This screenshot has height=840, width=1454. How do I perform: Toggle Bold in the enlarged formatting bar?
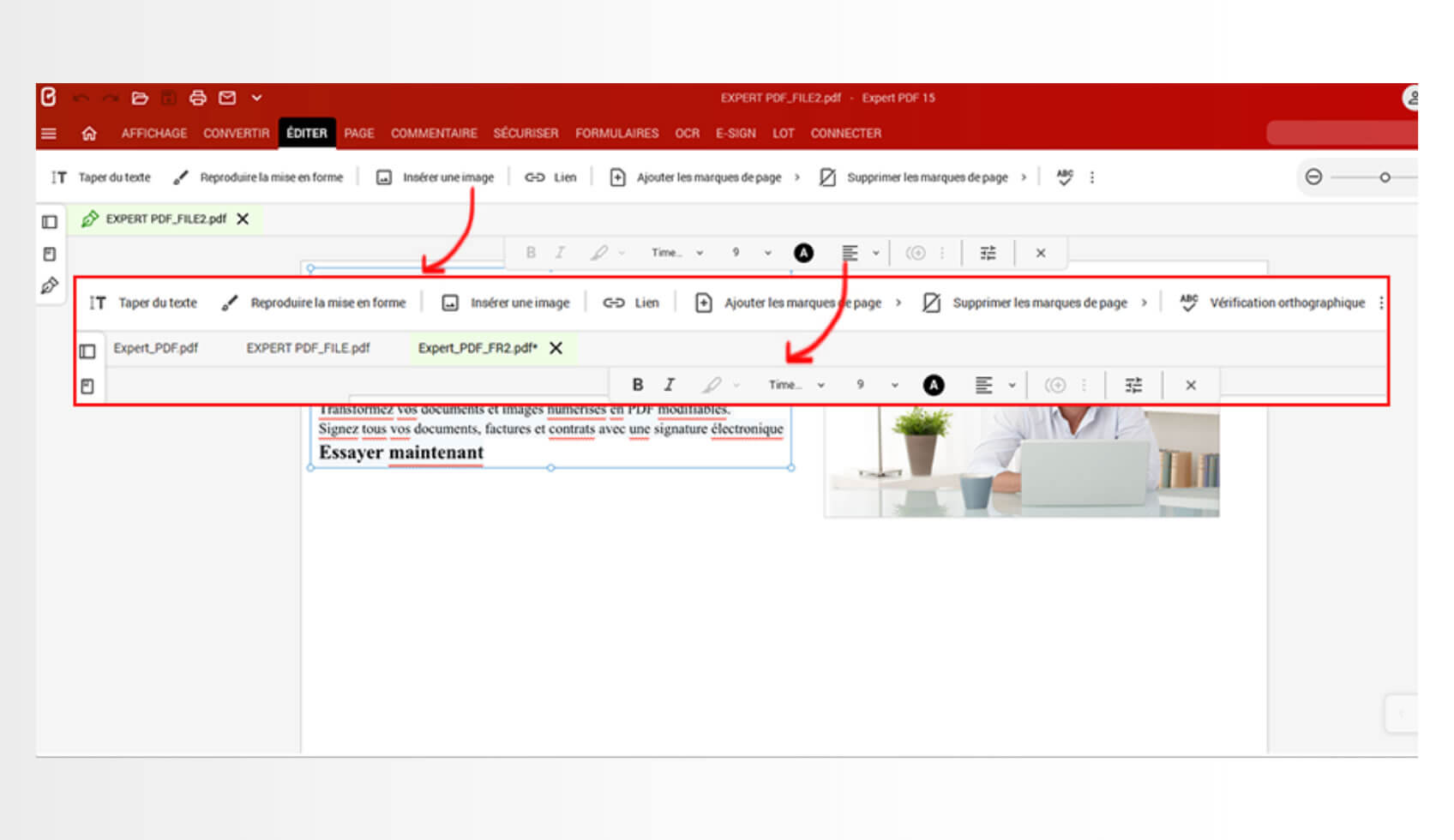[638, 385]
